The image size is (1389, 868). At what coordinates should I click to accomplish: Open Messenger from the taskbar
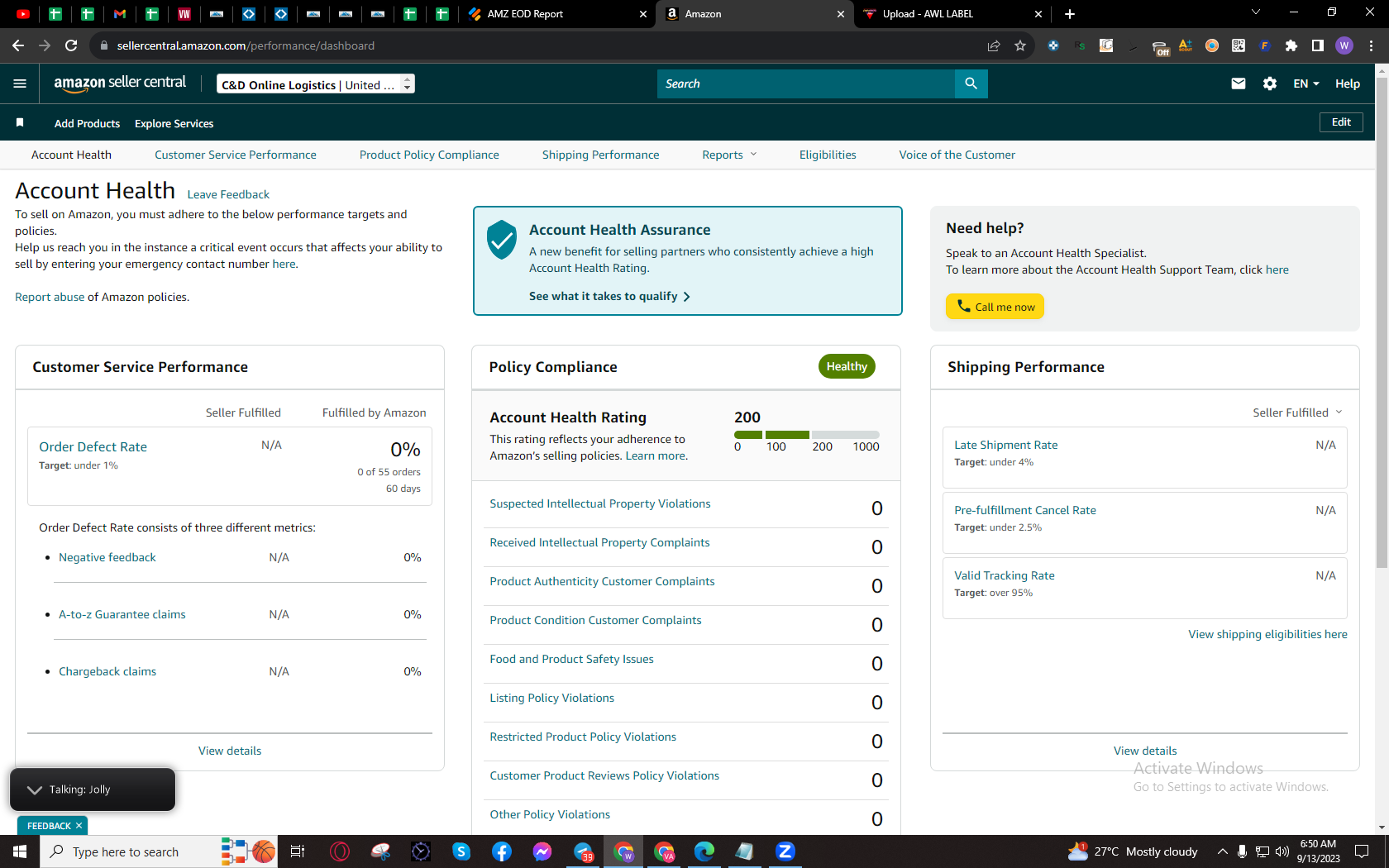pyautogui.click(x=542, y=851)
